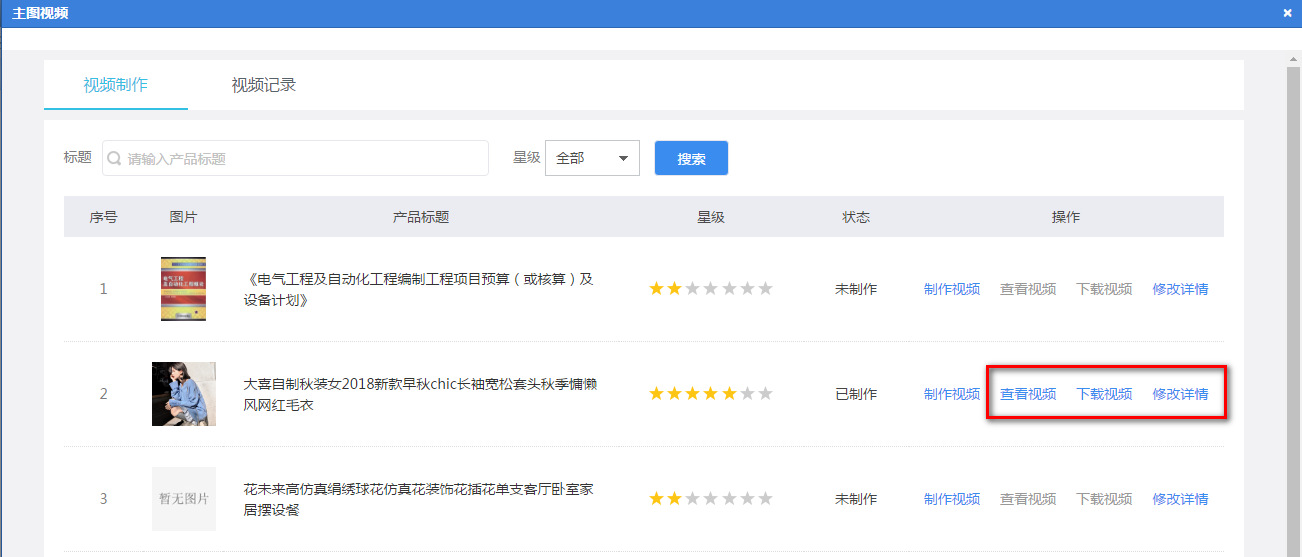Focus the product title input field
This screenshot has height=557, width=1302.
tap(300, 158)
